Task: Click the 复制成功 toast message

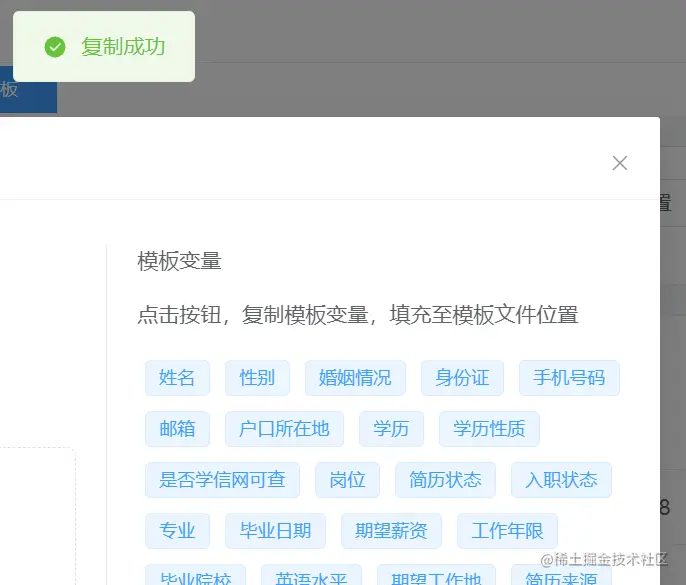Action: pos(104,46)
